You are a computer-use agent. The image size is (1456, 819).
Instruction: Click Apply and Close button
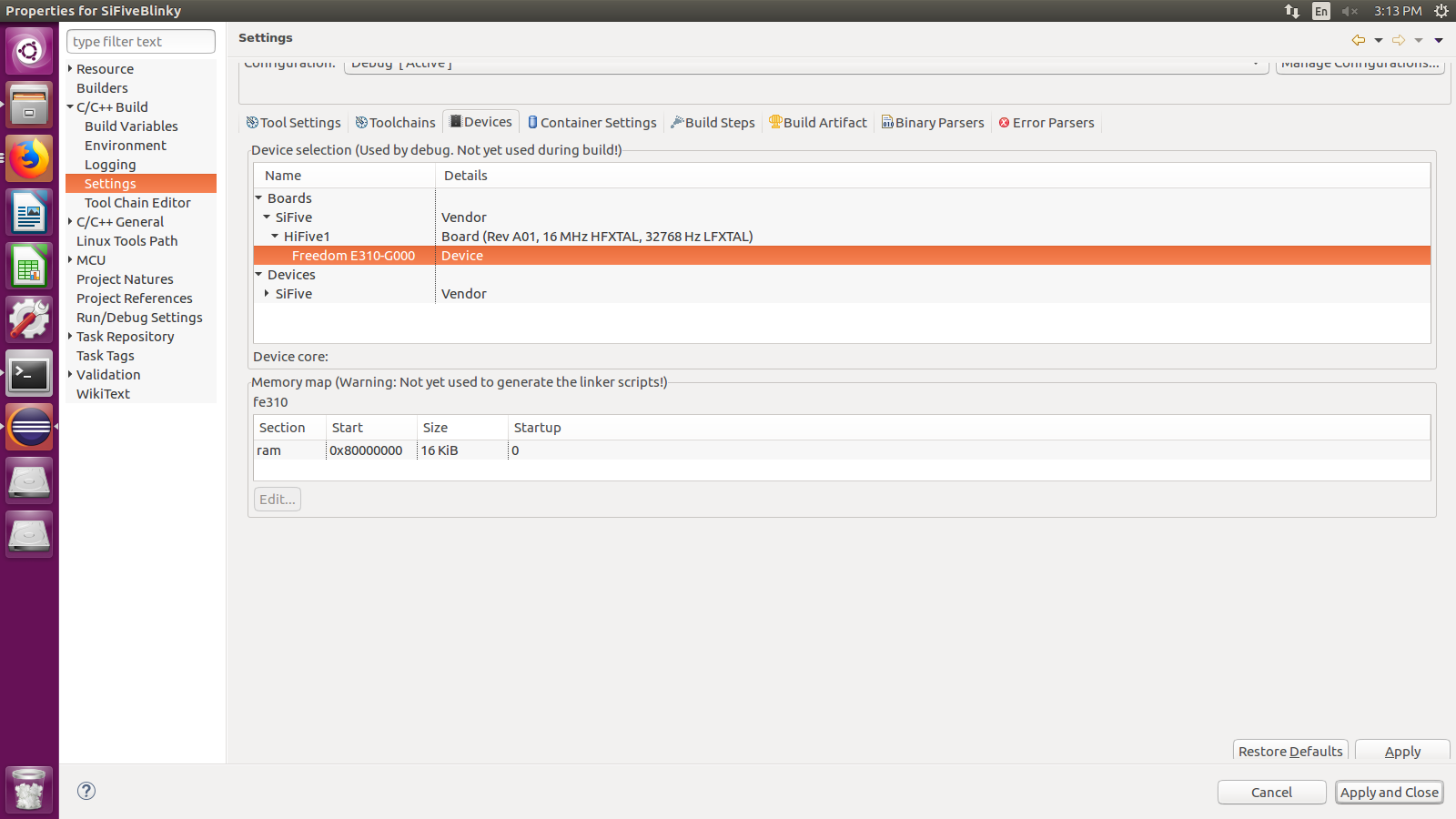(1390, 793)
